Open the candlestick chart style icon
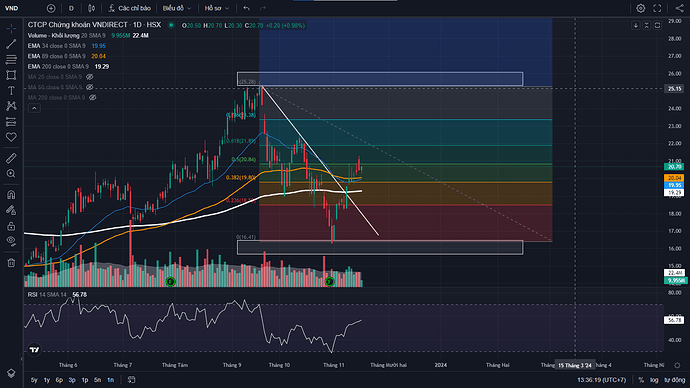This screenshot has height=388, width=690. [92, 8]
